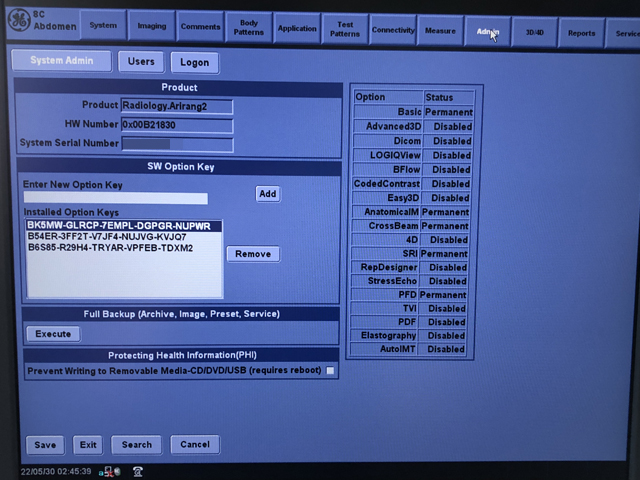Toggle Prevent Writing to Removable Media checkbox

click(x=330, y=371)
